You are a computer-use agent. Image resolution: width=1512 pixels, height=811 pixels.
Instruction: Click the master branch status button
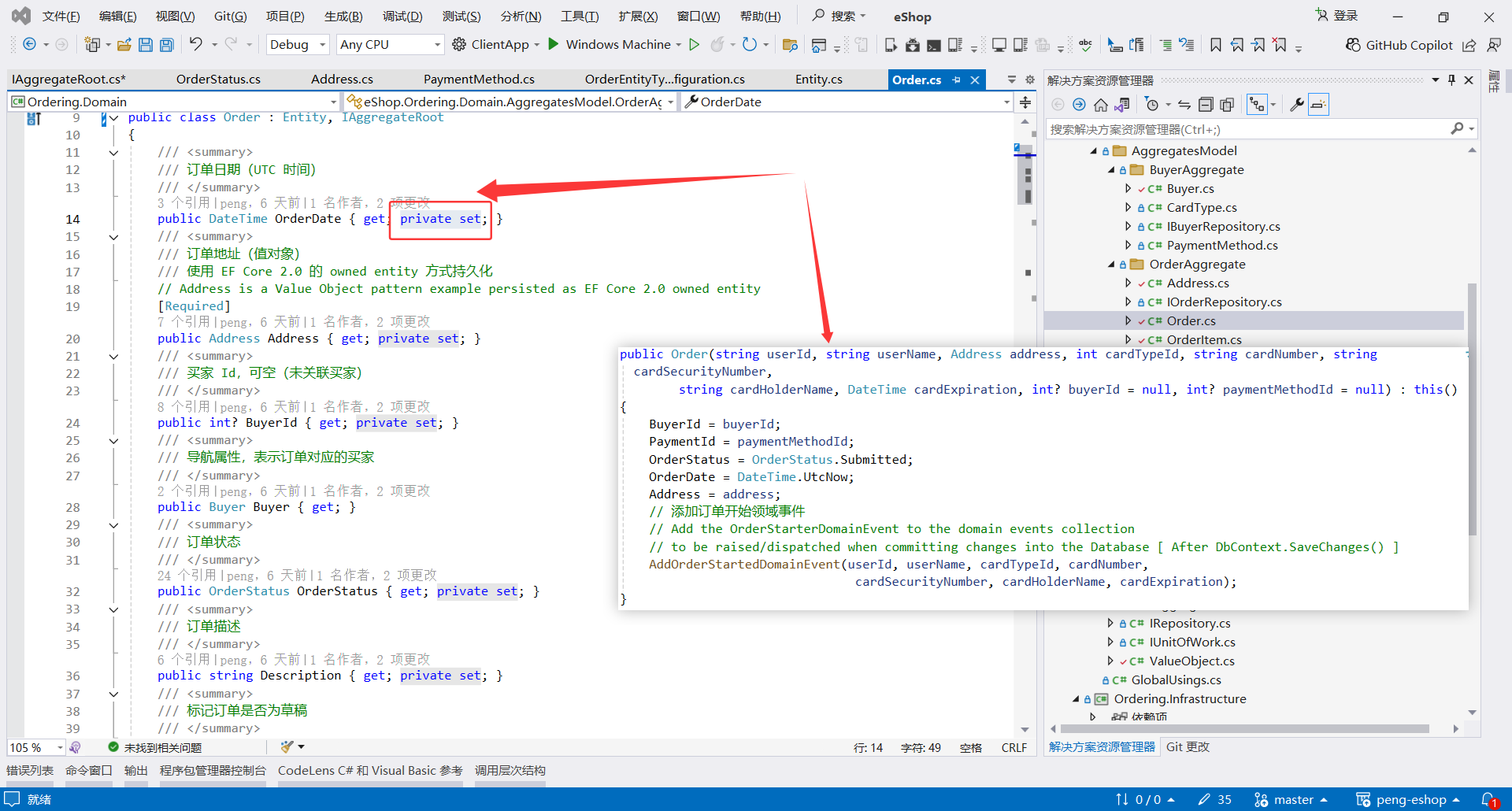pyautogui.click(x=1291, y=800)
